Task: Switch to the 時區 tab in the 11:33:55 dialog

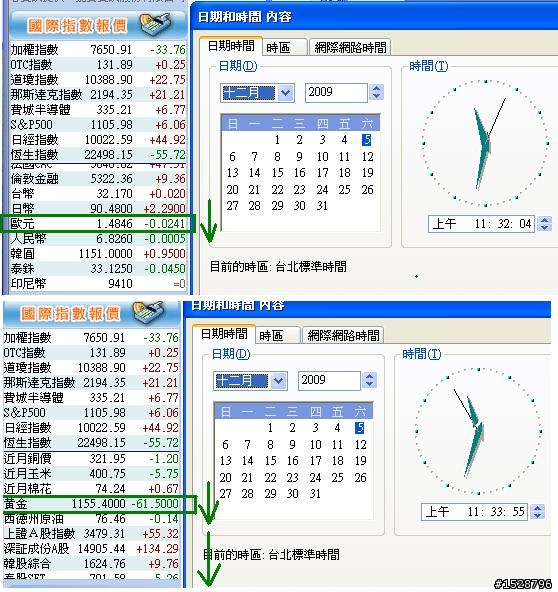Action: (x=277, y=335)
